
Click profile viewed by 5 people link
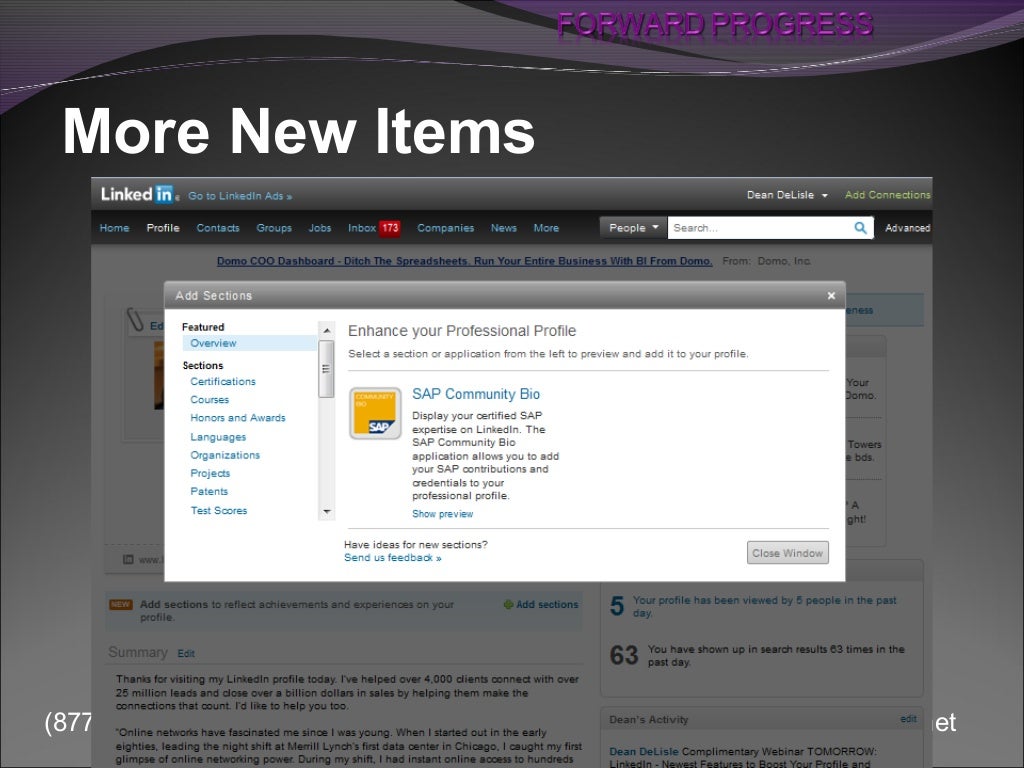[x=765, y=606]
